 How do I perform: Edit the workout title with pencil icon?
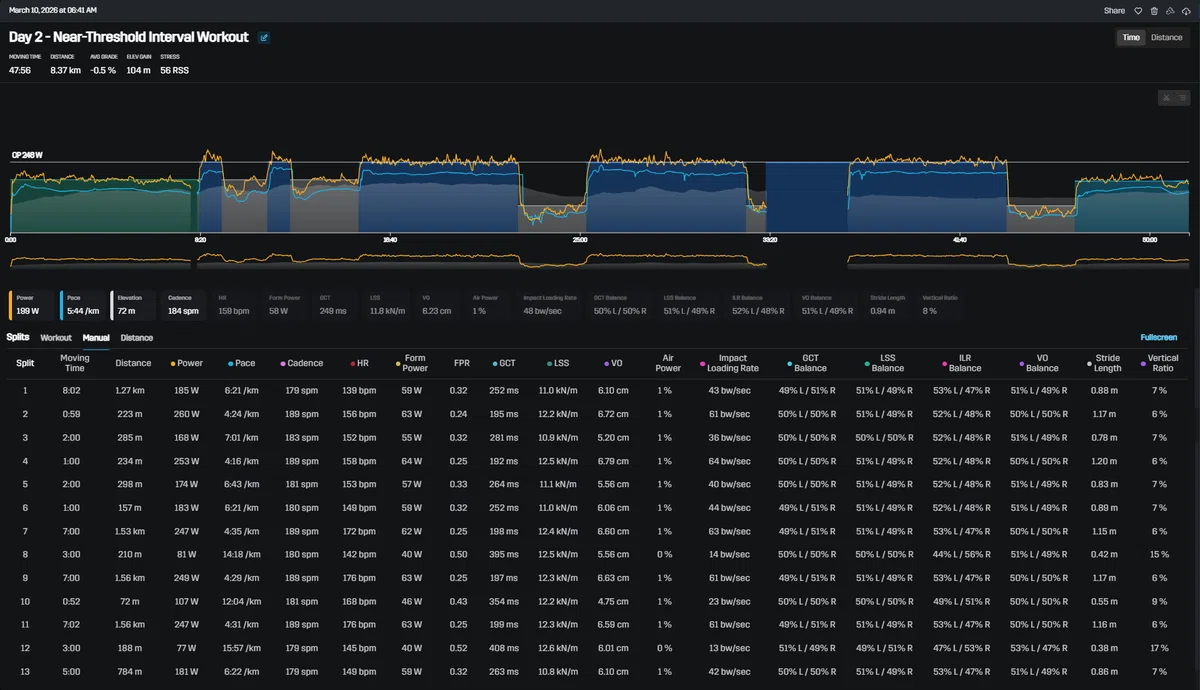[x=264, y=37]
